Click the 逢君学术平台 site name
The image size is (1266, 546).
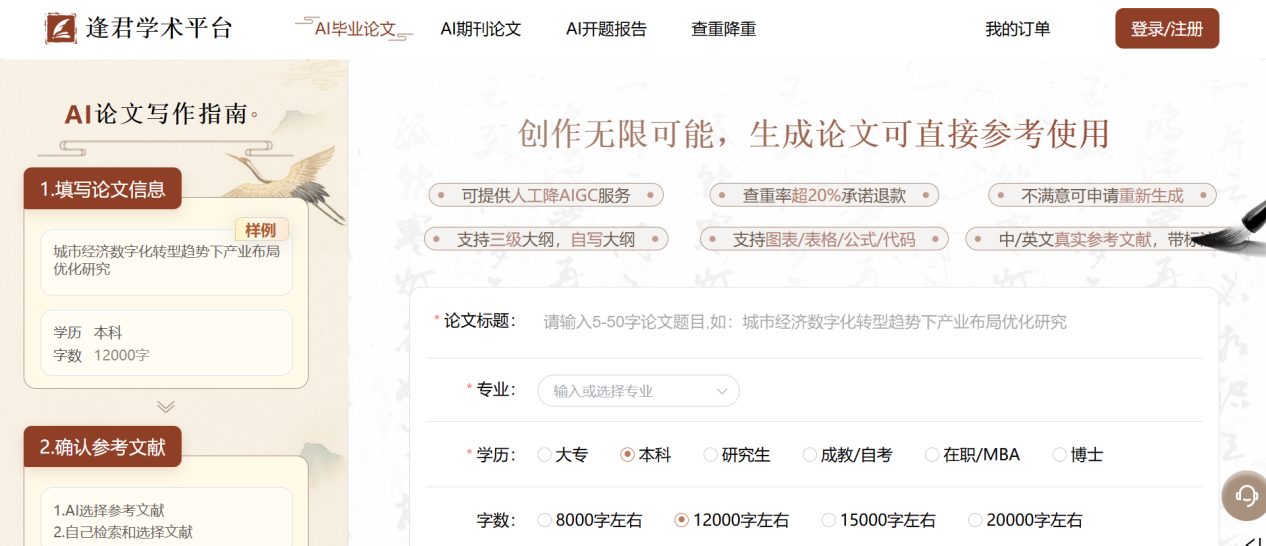(159, 28)
